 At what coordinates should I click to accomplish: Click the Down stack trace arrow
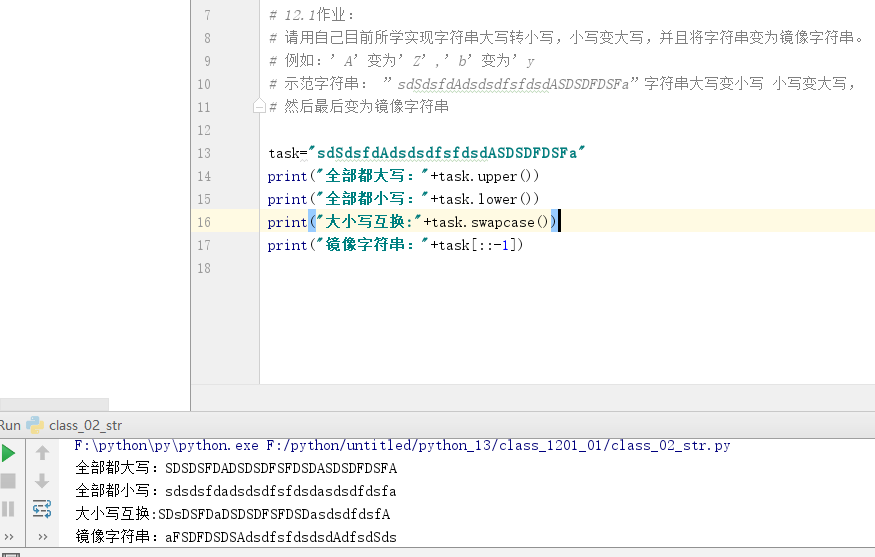click(42, 481)
